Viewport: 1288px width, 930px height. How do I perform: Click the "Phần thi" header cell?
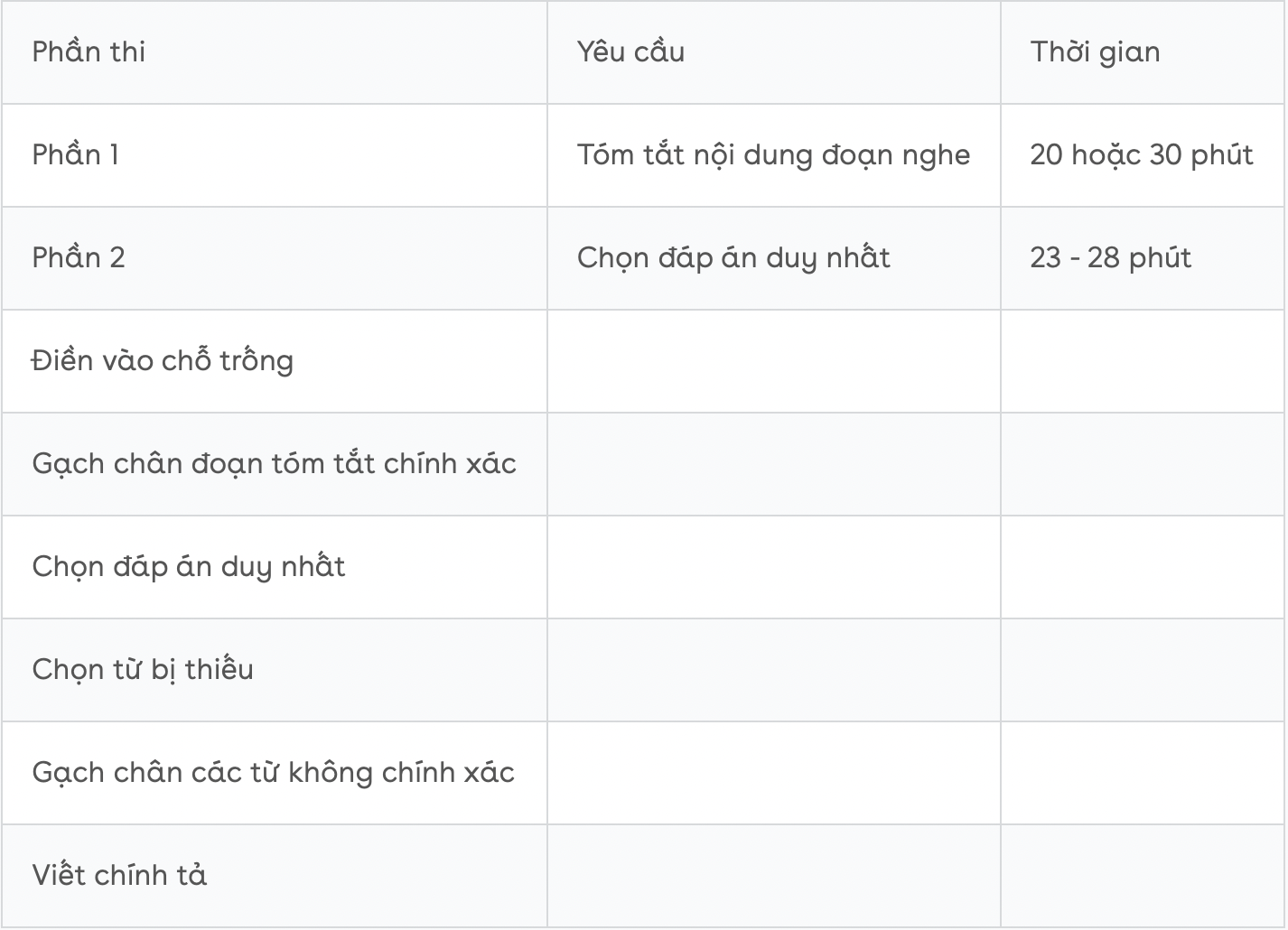[89, 52]
